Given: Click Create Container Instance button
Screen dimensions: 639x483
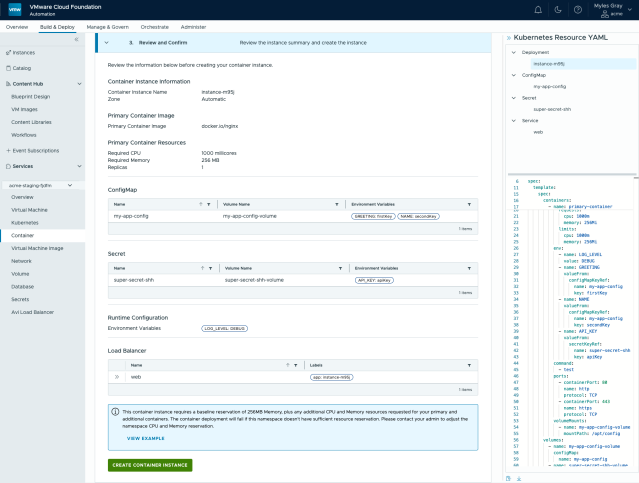Looking at the screenshot, I should pyautogui.click(x=150, y=465).
